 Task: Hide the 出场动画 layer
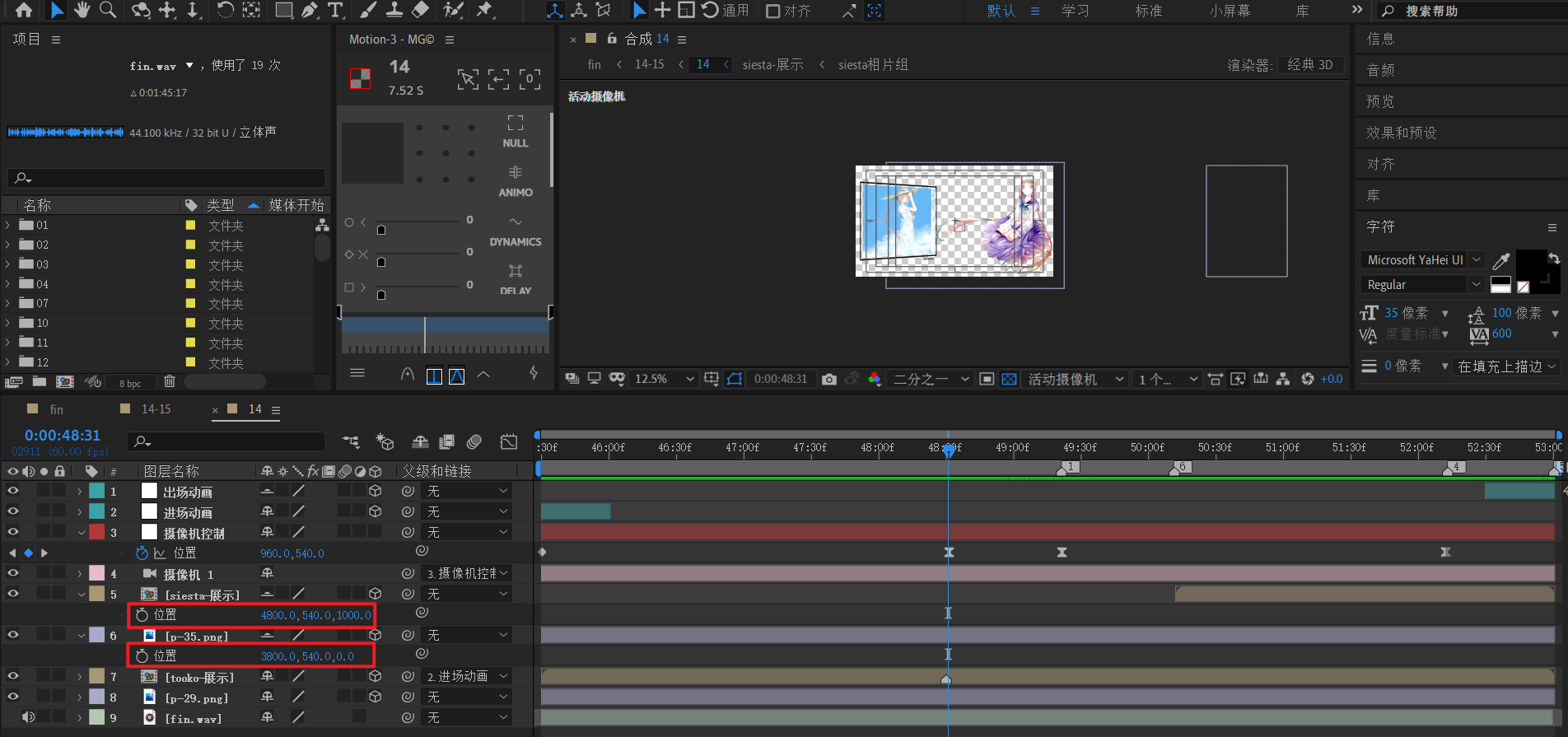(12, 490)
